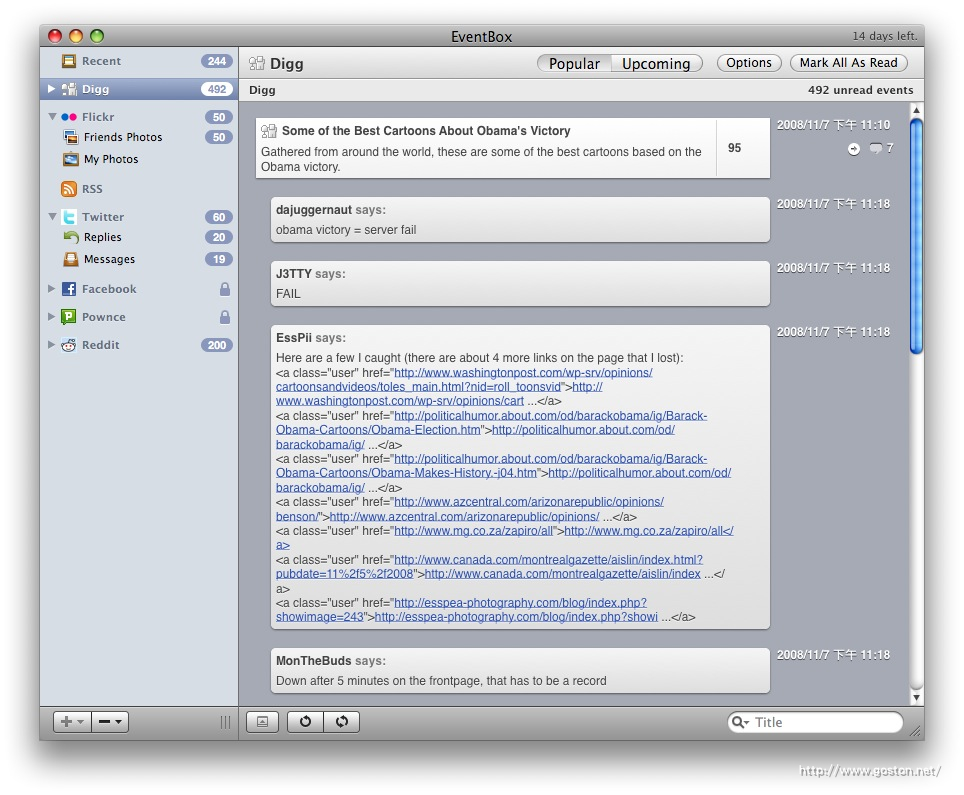Open the Obama-Election.htm politicalhumor link
Image resolution: width=964 pixels, height=795 pixels.
click(491, 423)
